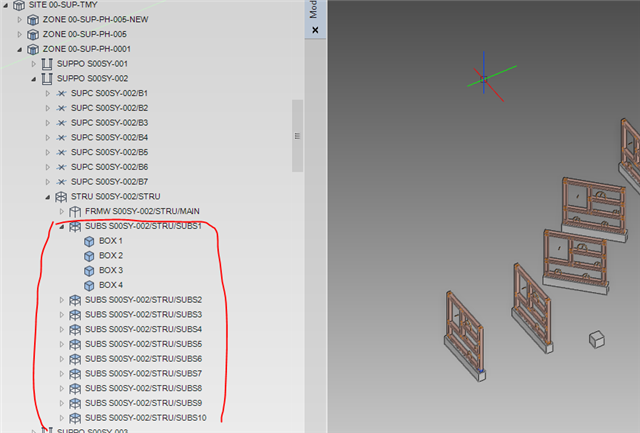
Task: Click the SUBS5 sub-structure icon
Action: [75, 344]
